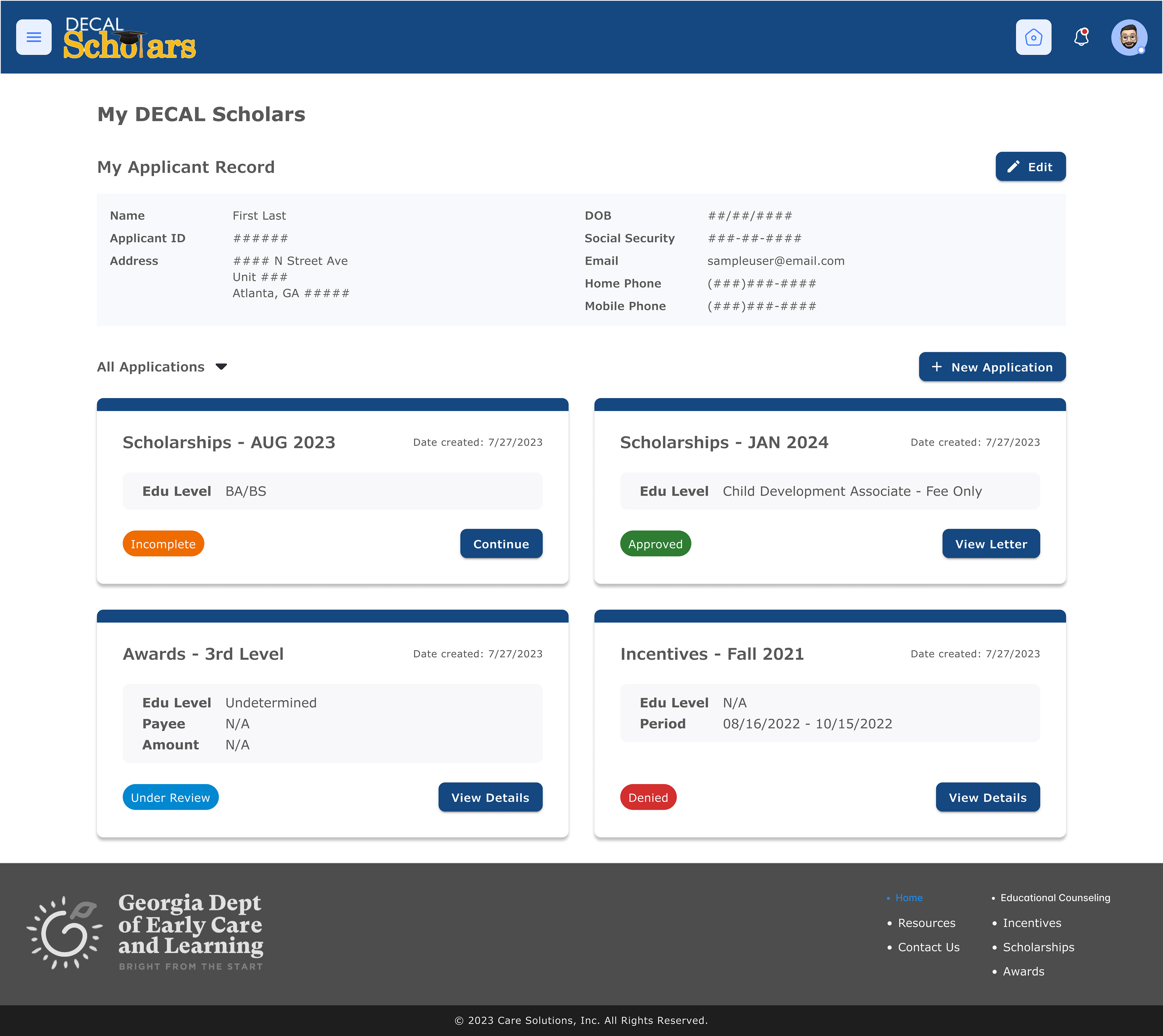Click Georgia Dept of Early Care logo

tap(144, 932)
